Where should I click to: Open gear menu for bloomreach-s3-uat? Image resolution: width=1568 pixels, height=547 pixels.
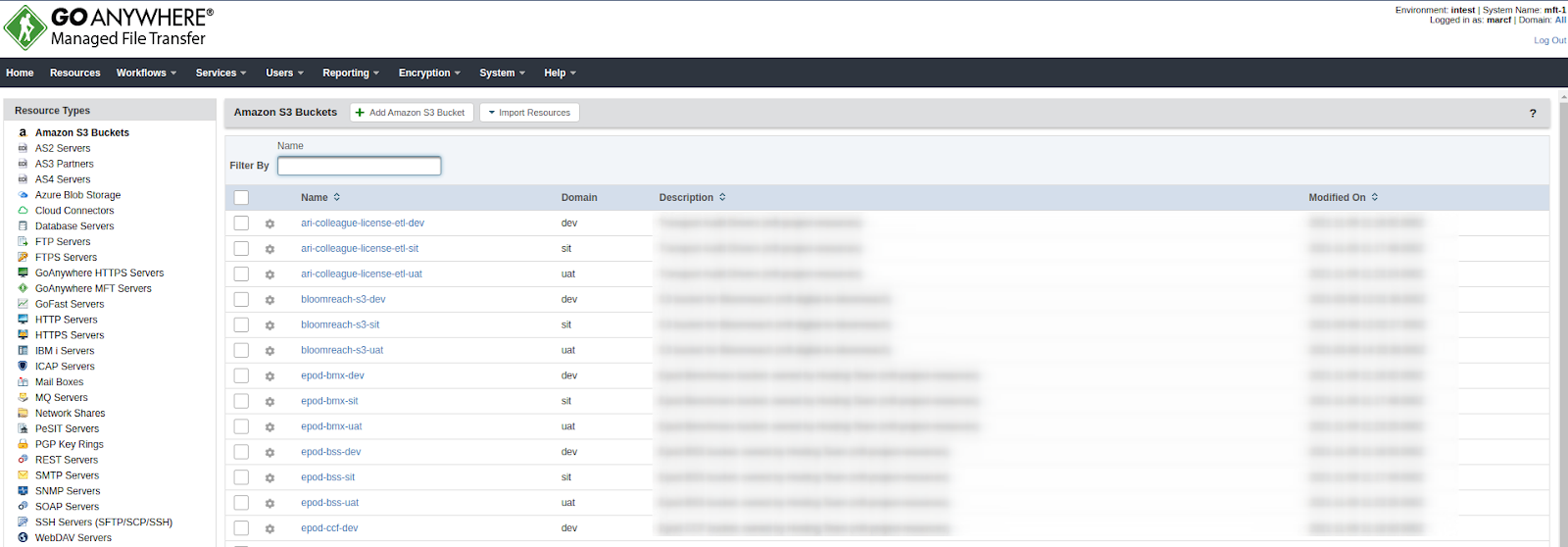point(269,351)
